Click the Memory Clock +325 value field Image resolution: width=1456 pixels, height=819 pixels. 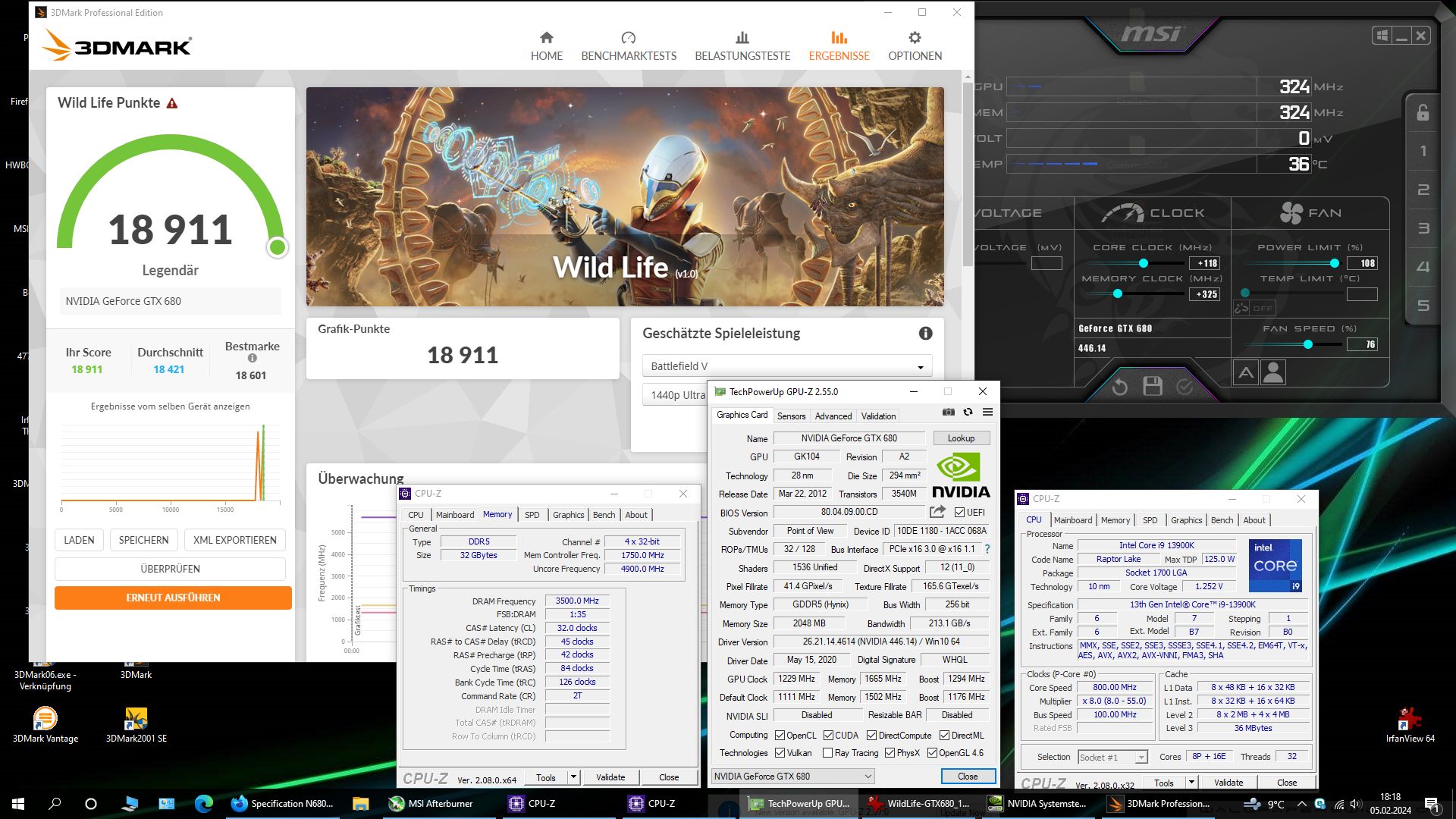(1204, 294)
